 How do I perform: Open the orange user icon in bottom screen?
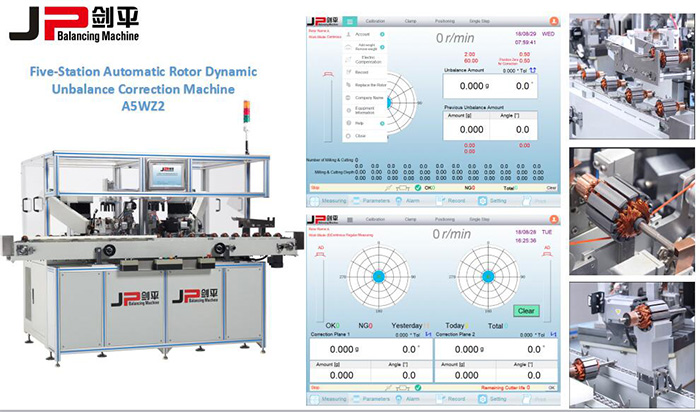(x=554, y=219)
